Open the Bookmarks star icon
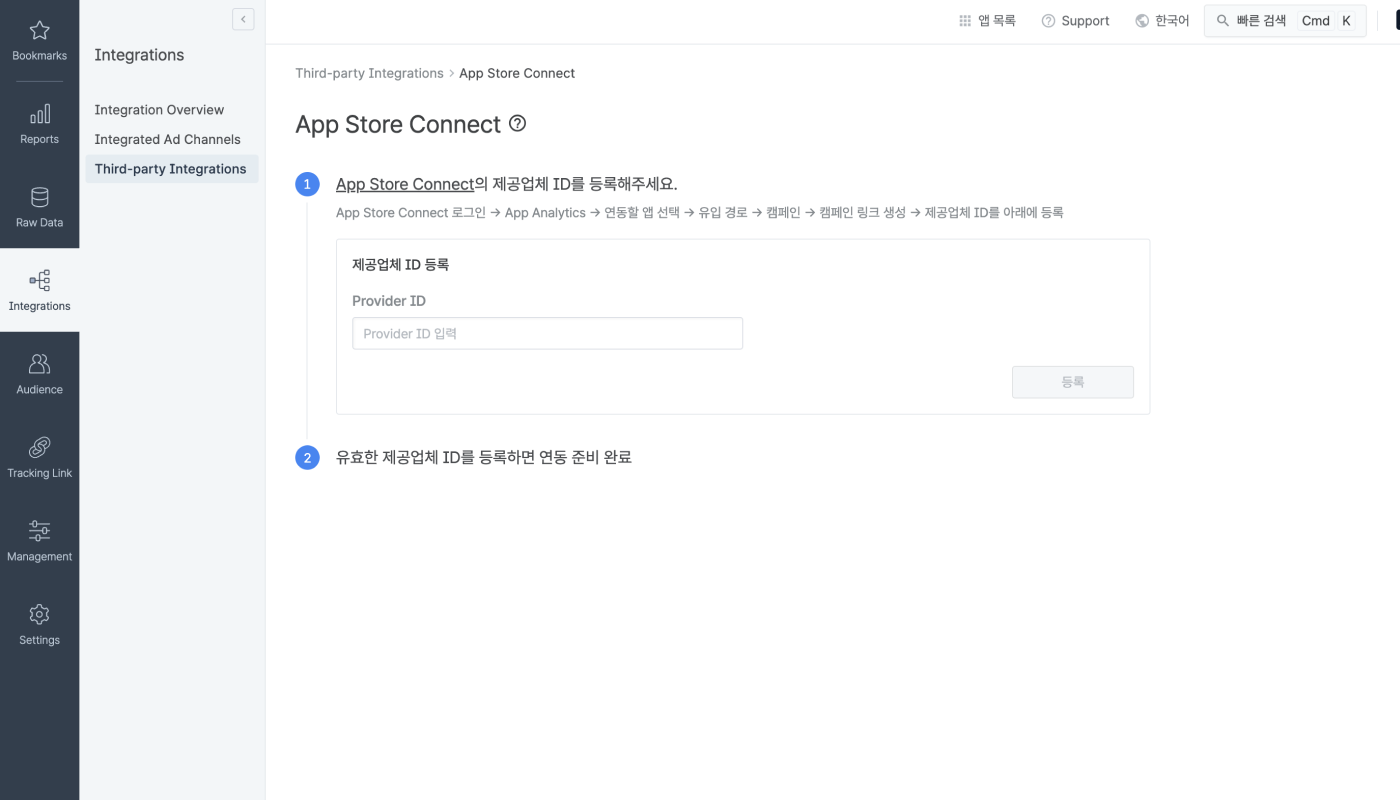Screen dimensions: 1400x800 point(39,30)
